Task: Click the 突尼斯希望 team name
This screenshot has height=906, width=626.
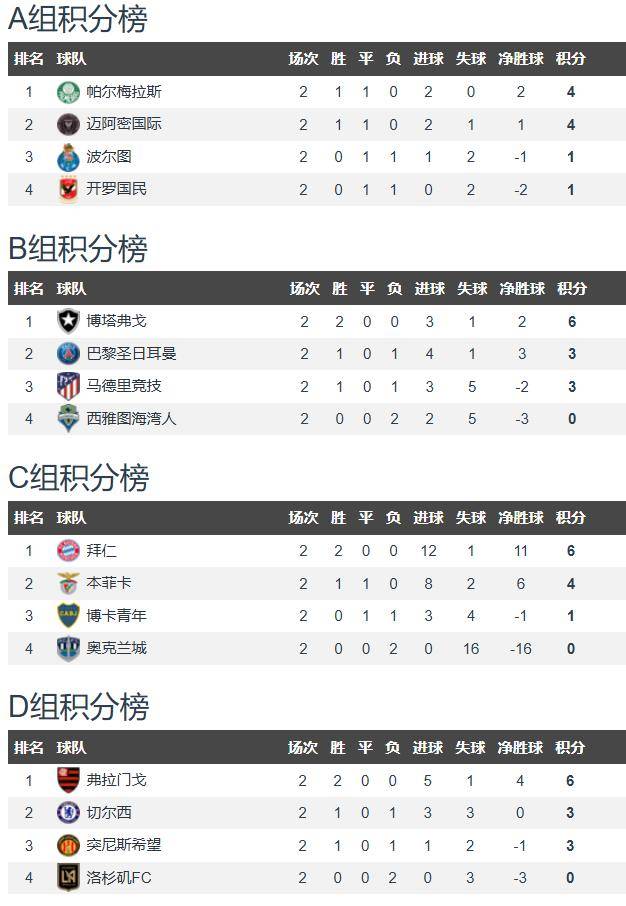Action: tap(124, 845)
